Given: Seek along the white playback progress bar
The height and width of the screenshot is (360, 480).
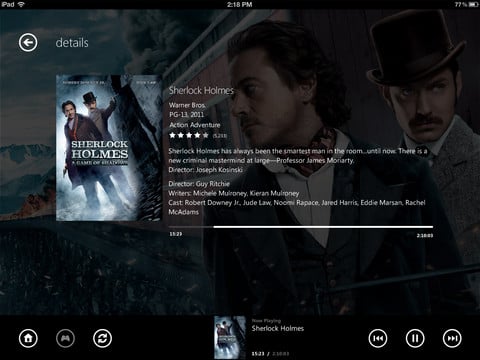Looking at the screenshot, I should (x=301, y=227).
